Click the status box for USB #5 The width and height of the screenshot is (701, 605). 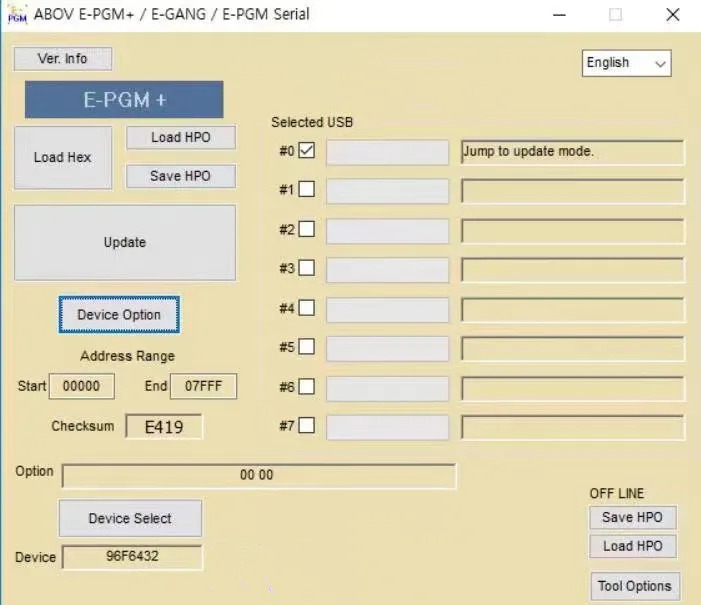(x=572, y=349)
